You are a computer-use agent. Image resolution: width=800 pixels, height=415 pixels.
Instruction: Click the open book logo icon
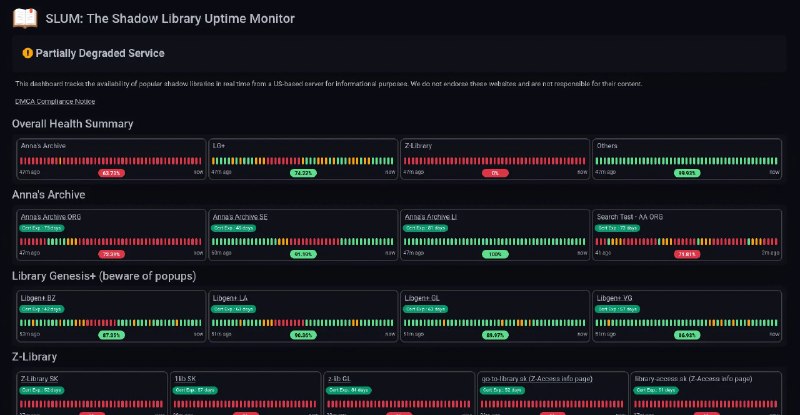pyautogui.click(x=25, y=18)
